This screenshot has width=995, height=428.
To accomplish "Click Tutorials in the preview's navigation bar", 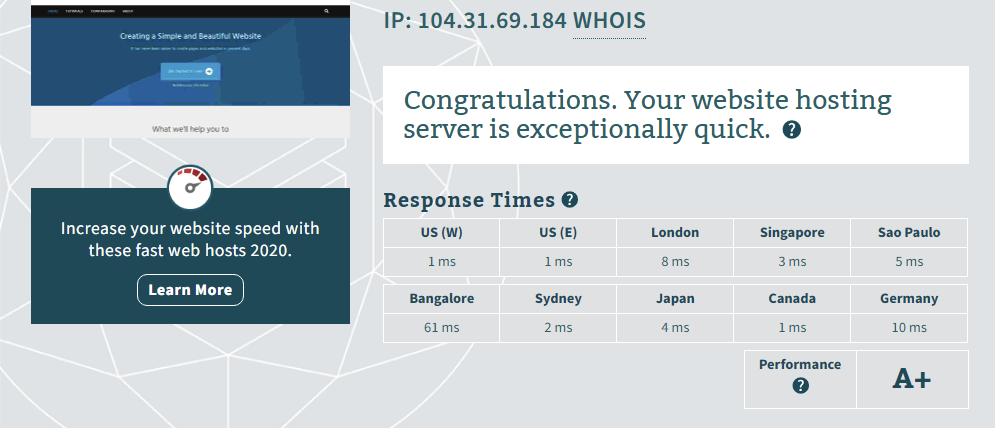I will pos(72,12).
